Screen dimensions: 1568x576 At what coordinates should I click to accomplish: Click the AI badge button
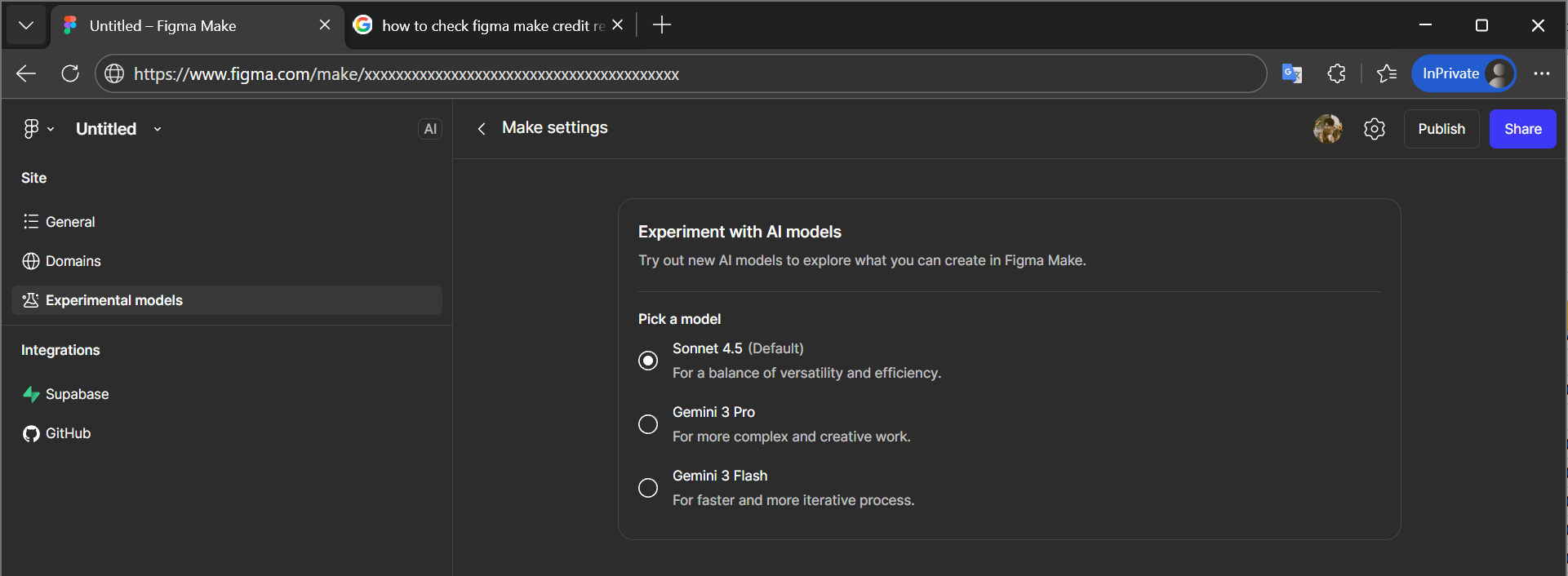(430, 129)
